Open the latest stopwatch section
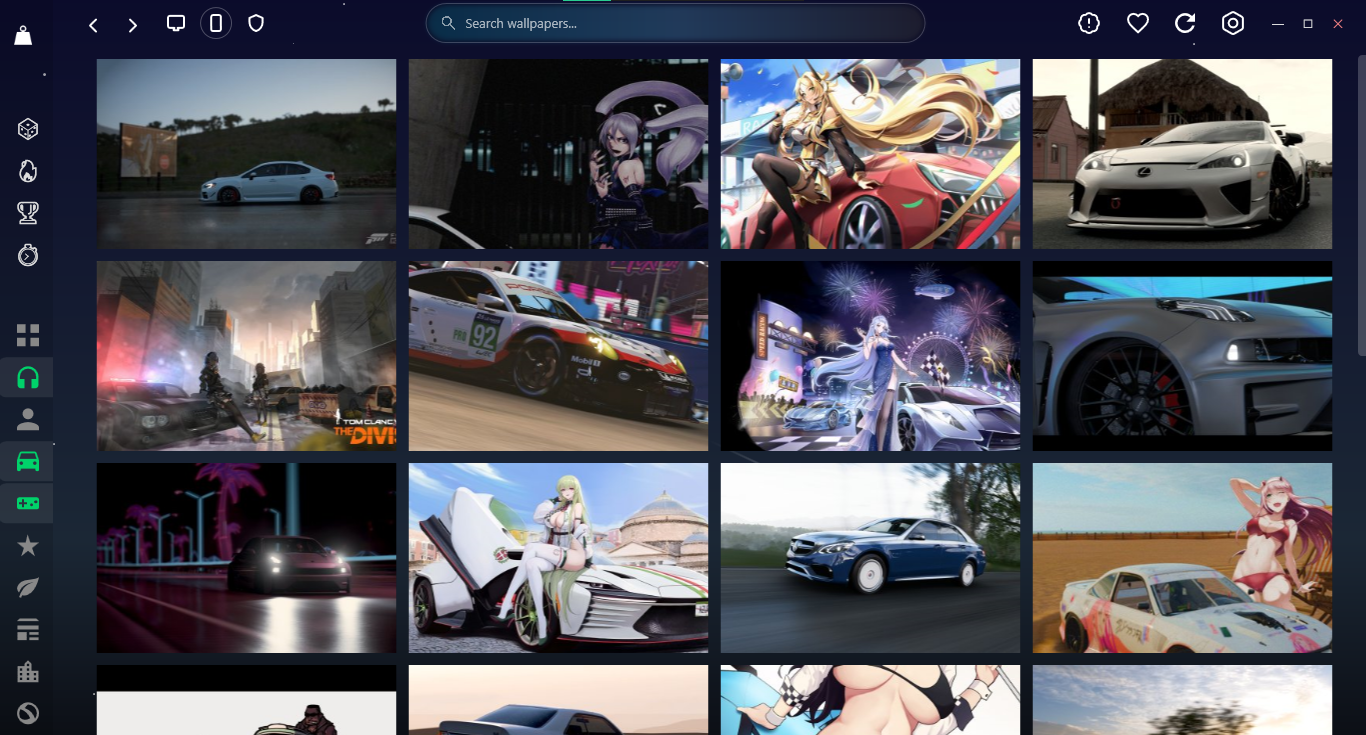Image resolution: width=1366 pixels, height=735 pixels. (28, 255)
